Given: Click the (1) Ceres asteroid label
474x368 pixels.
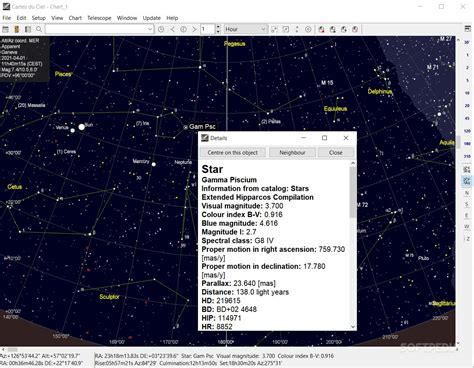Looking at the screenshot, I should [66, 152].
